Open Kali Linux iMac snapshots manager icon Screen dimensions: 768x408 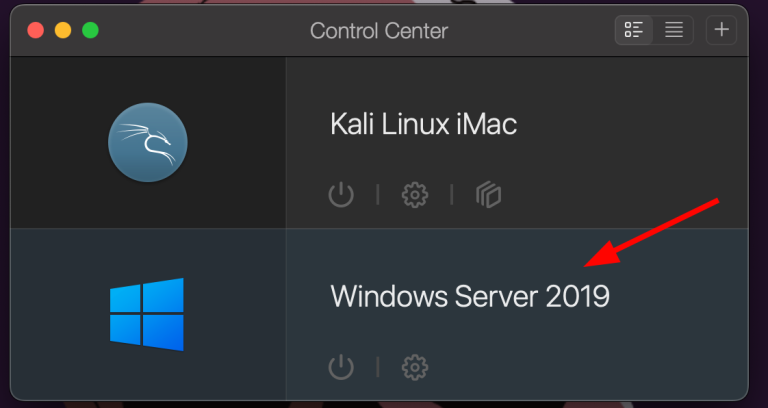488,195
